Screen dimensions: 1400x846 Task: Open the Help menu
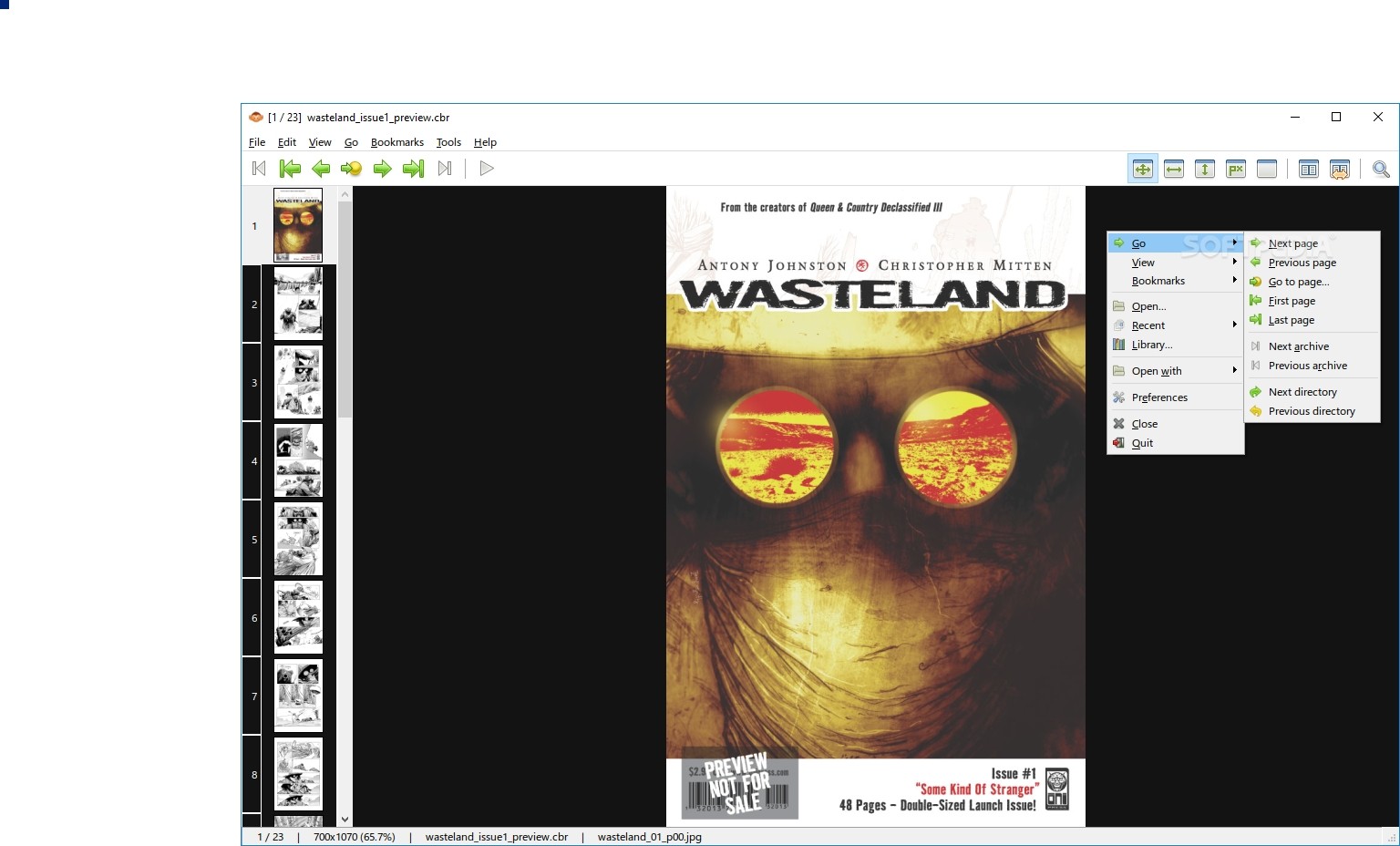[485, 142]
